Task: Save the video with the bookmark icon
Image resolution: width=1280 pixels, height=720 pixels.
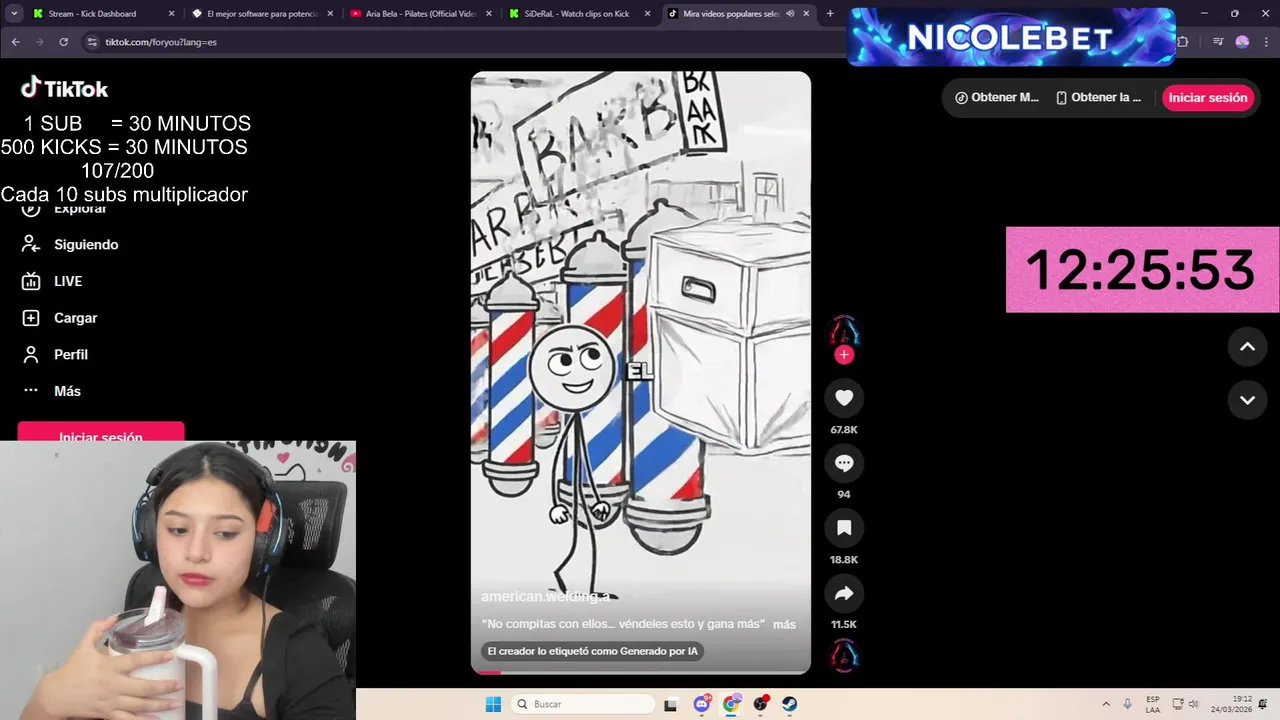Action: click(844, 528)
